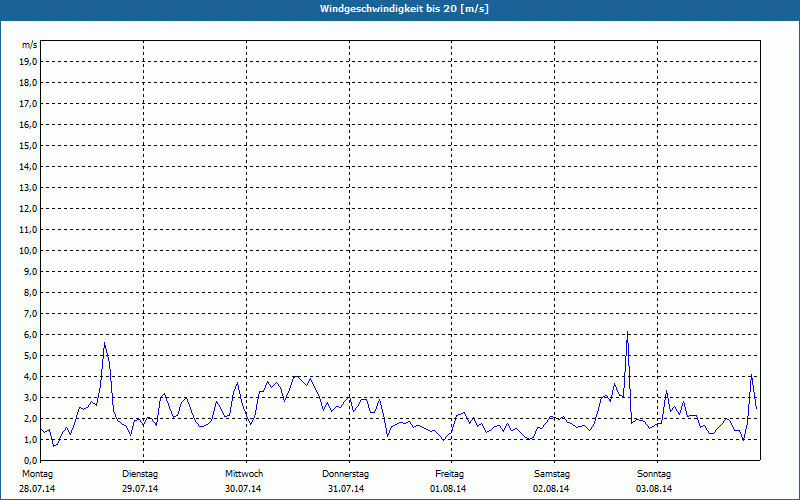Screen dimensions: 800x500
Task: Click the 3,0 axis value
Action: (29, 397)
